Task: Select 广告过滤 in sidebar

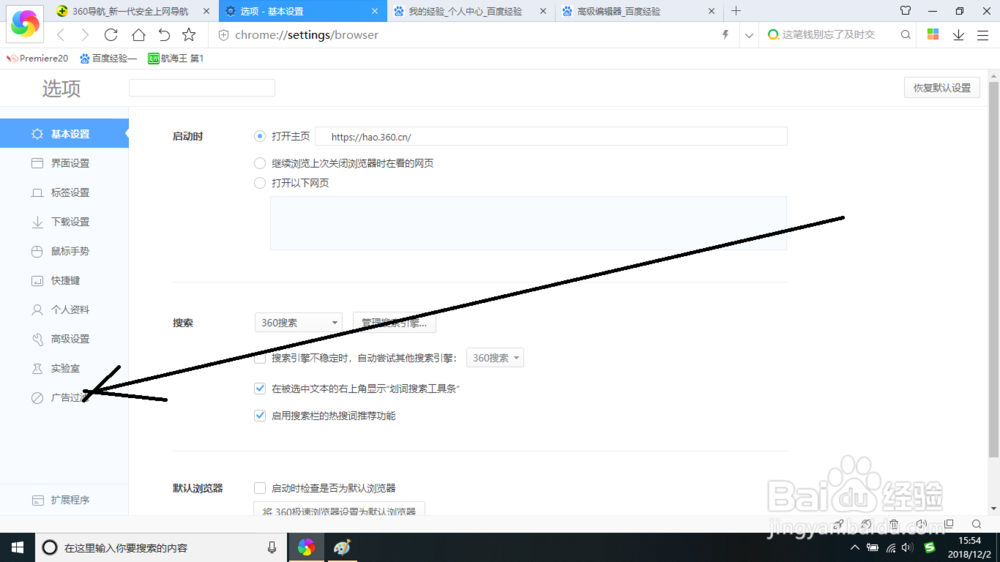Action: pos(64,398)
